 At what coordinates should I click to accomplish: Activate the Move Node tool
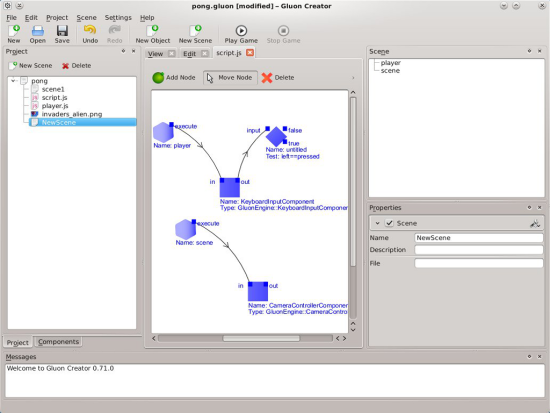pos(230,78)
